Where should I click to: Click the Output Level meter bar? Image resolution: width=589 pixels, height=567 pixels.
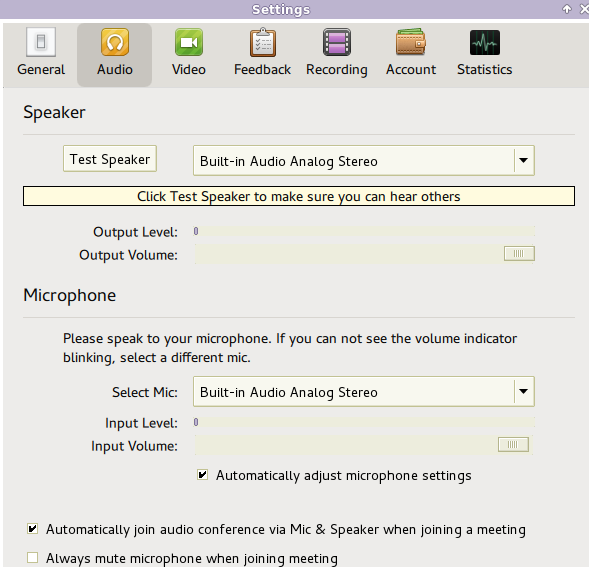364,231
